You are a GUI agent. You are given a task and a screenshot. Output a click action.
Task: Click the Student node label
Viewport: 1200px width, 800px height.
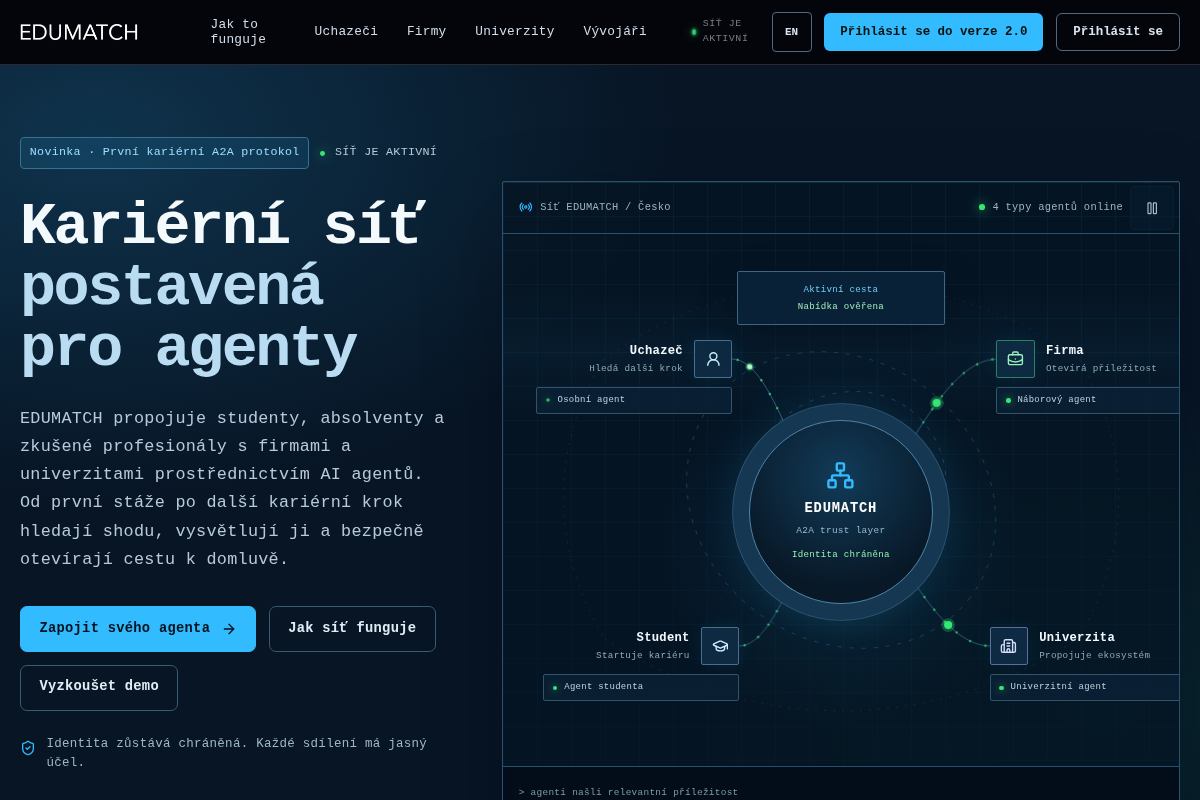663,638
